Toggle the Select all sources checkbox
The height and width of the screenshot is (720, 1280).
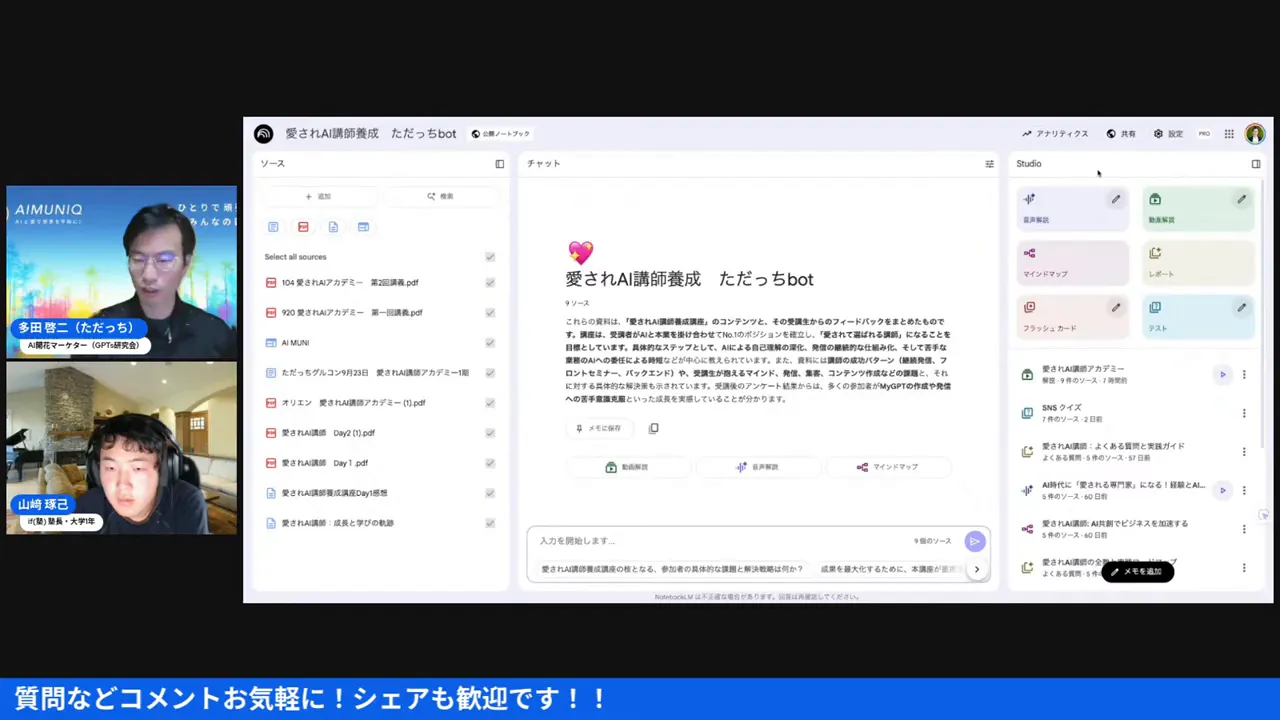coord(490,257)
